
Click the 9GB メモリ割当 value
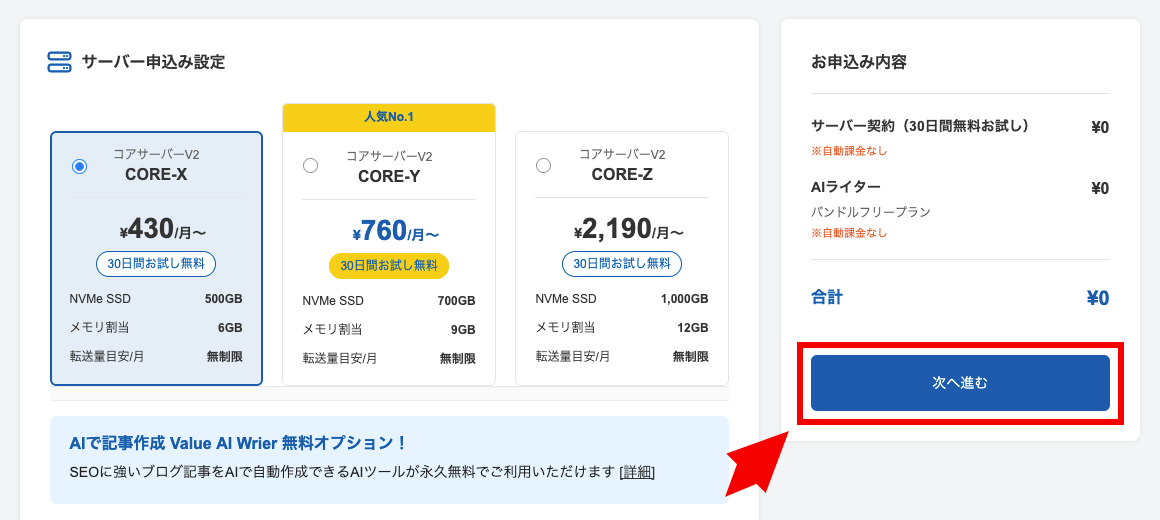463,330
